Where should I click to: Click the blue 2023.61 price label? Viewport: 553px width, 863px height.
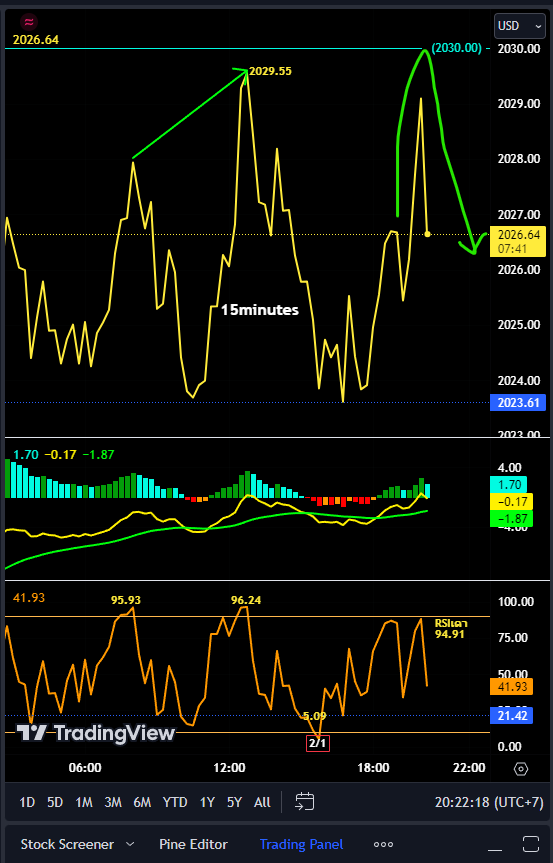click(x=518, y=402)
